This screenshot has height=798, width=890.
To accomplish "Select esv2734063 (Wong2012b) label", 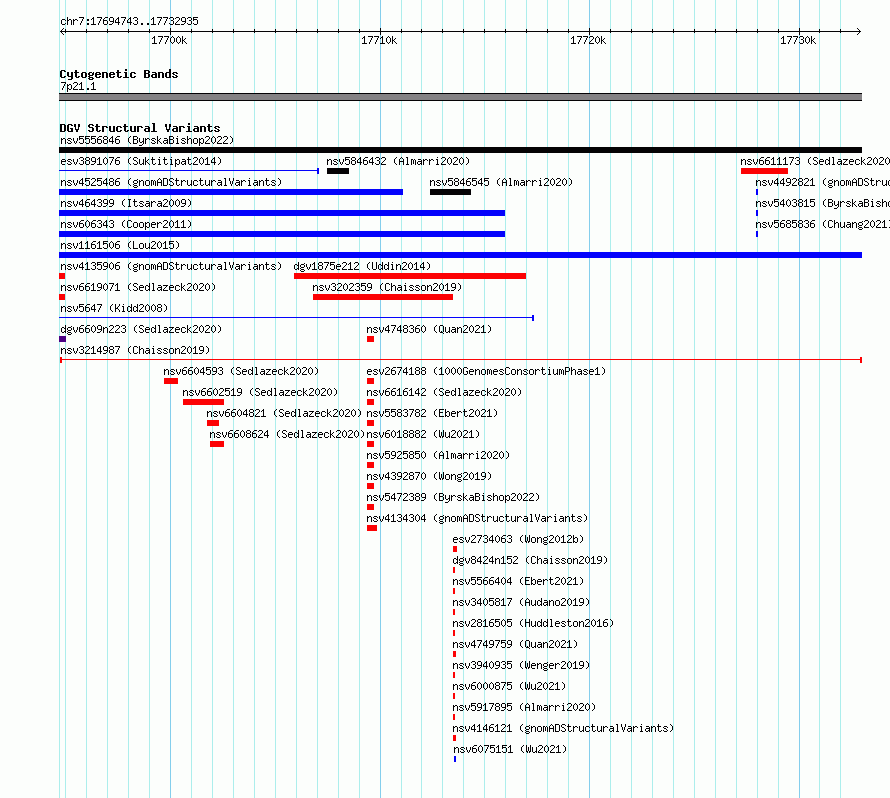I will click(x=518, y=539).
